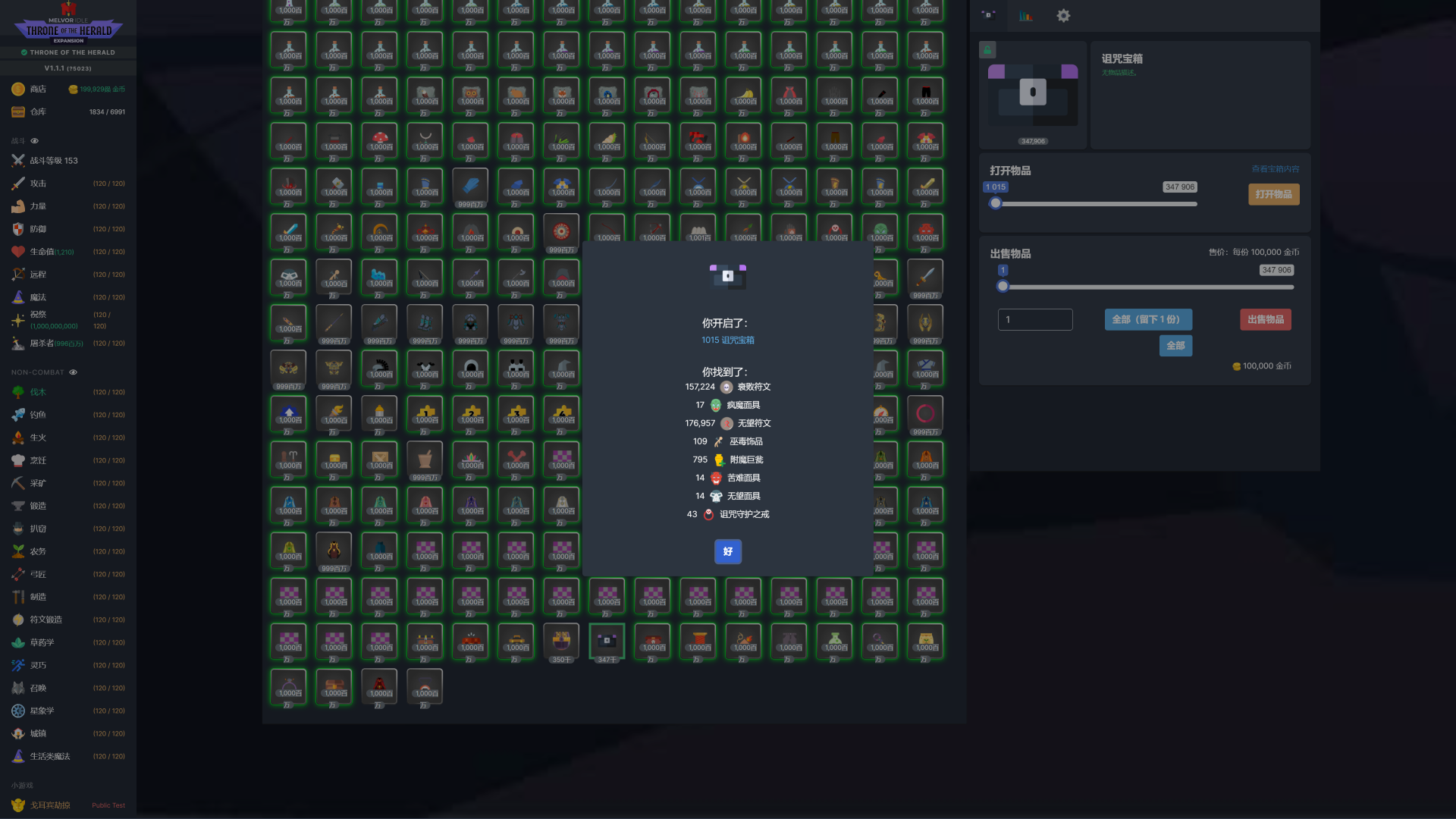The width and height of the screenshot is (1456, 819).
Task: Open the 扒窃 thieving skill
Action: [68, 529]
